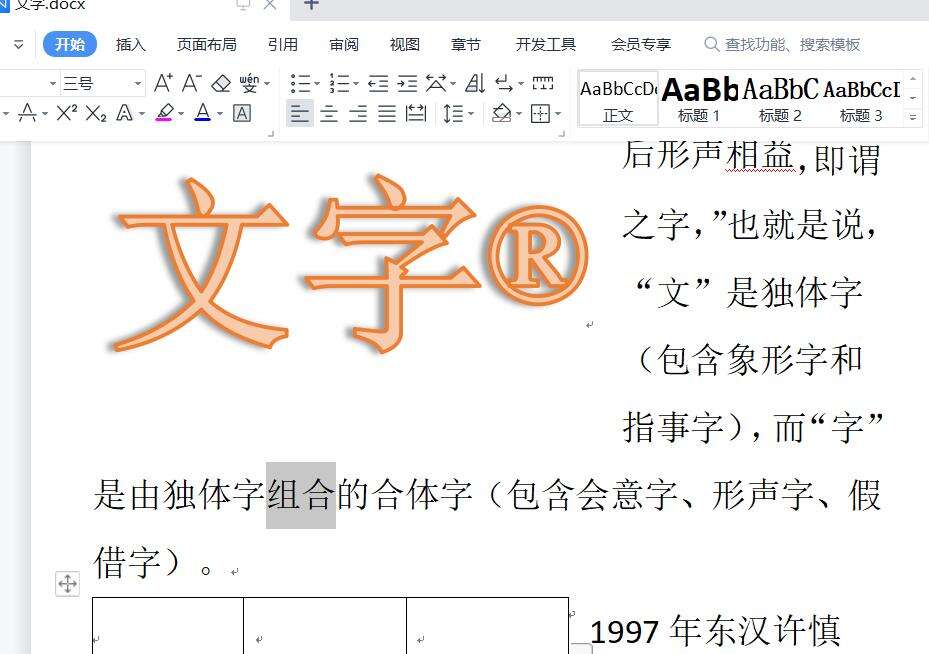Viewport: 929px width, 654px height.
Task: Click the line spacing icon
Action: pos(453,113)
